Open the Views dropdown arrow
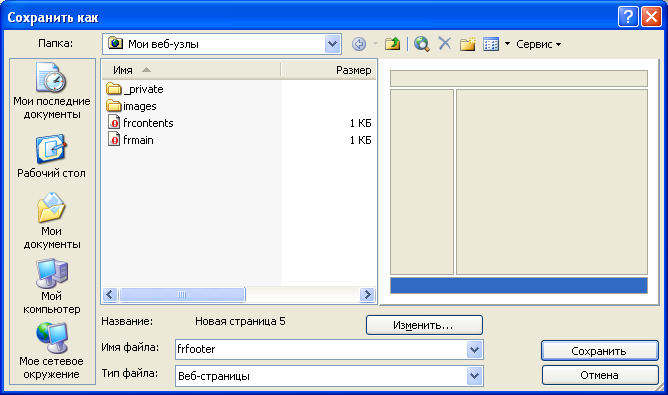668x395 pixels. (x=507, y=43)
